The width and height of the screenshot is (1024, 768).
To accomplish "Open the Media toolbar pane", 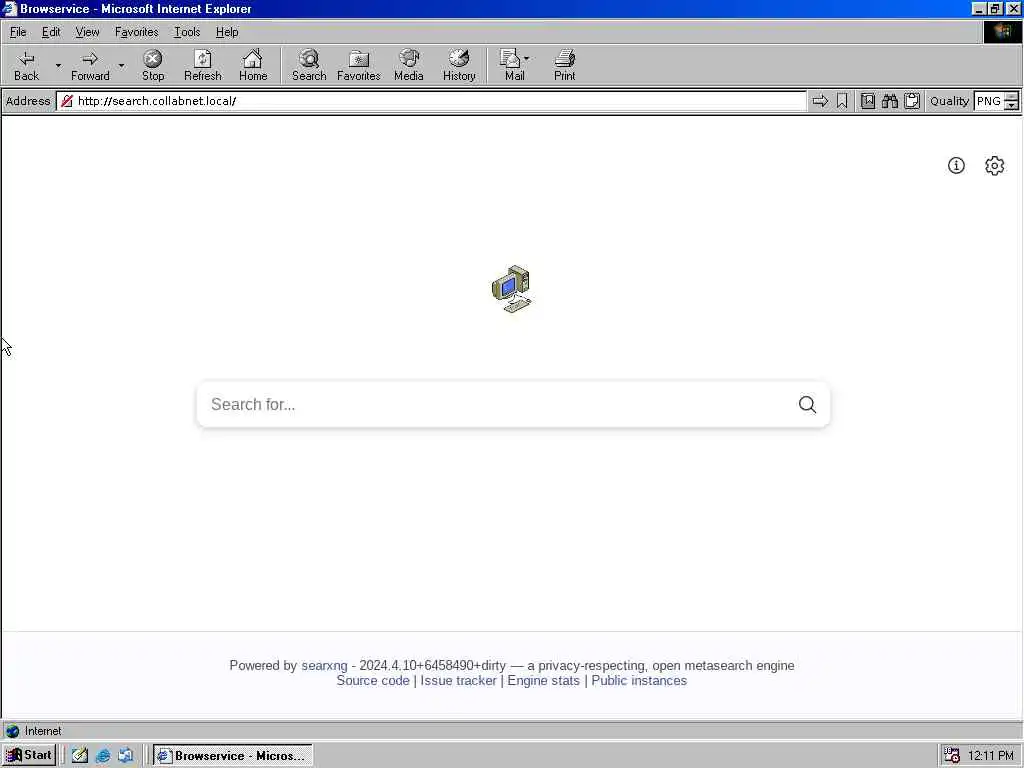I will (409, 65).
